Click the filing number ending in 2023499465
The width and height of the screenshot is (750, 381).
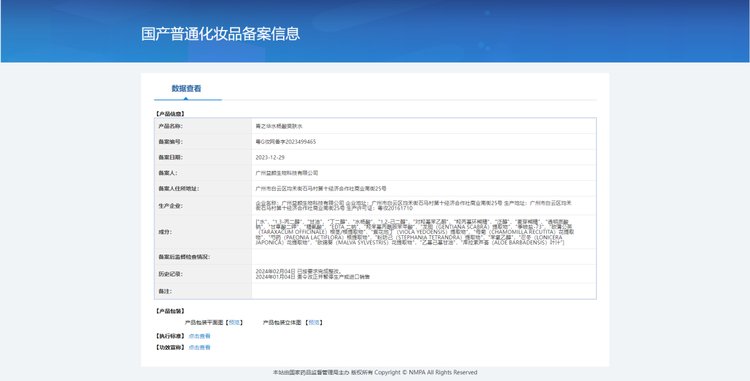coord(286,142)
